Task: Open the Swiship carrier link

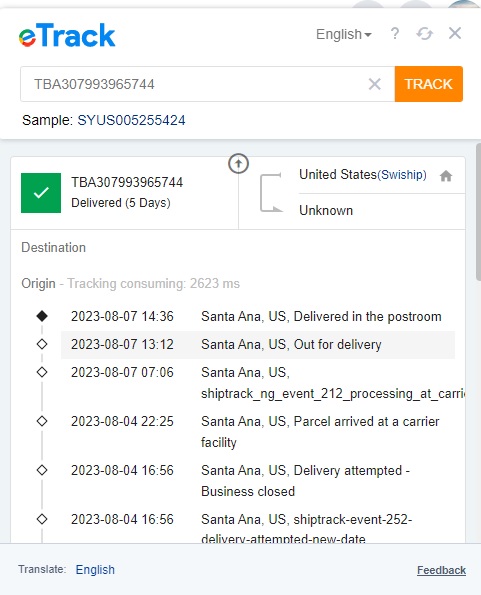Action: tap(402, 175)
